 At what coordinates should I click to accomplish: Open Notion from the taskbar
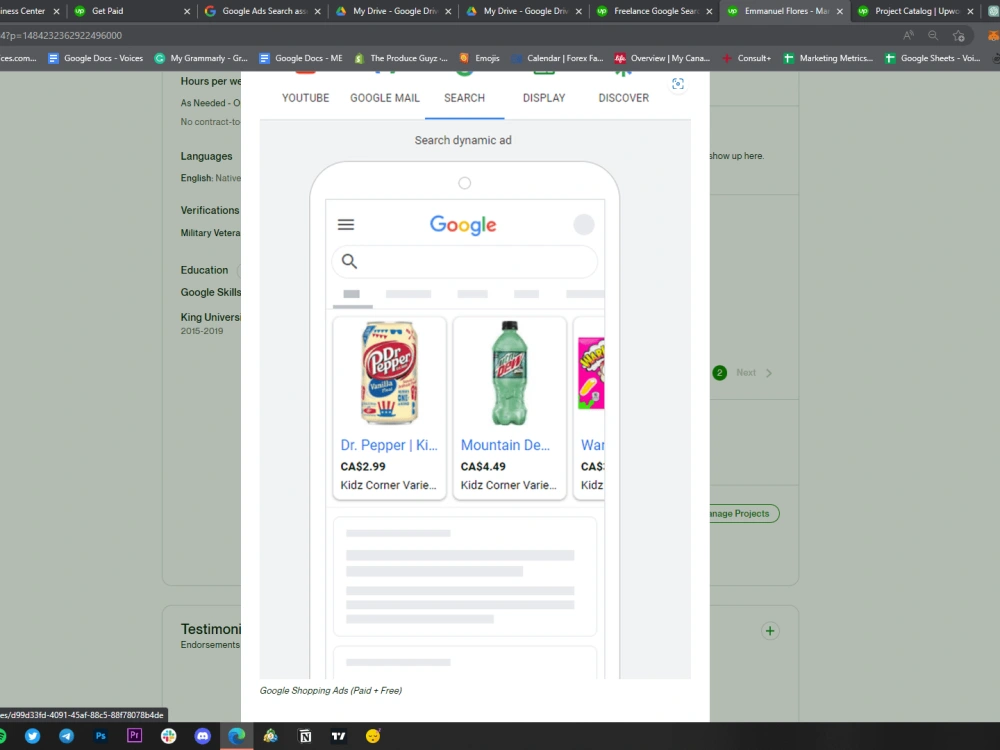(305, 736)
